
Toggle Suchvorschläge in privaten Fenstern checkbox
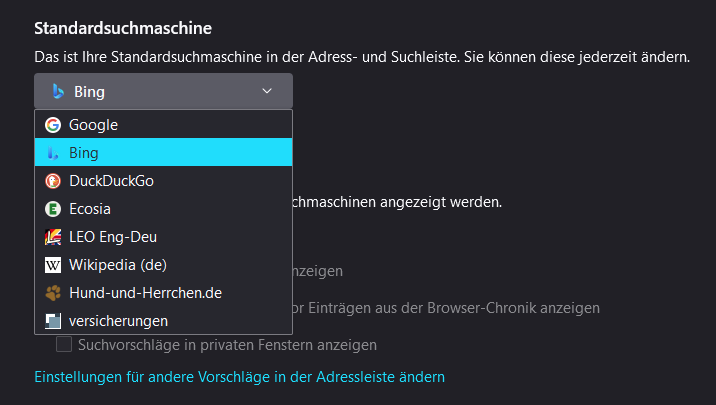point(64,345)
